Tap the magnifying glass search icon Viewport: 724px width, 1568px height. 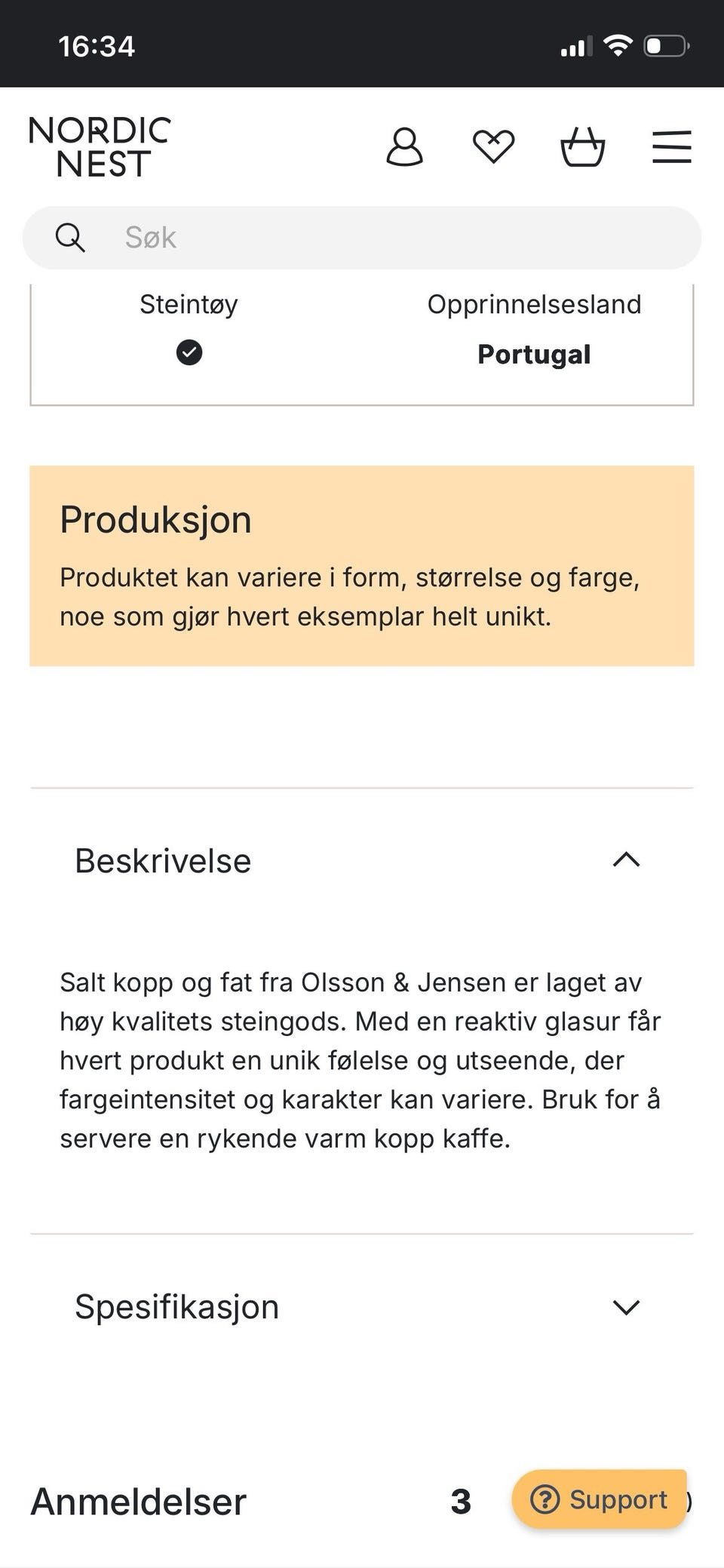point(70,238)
